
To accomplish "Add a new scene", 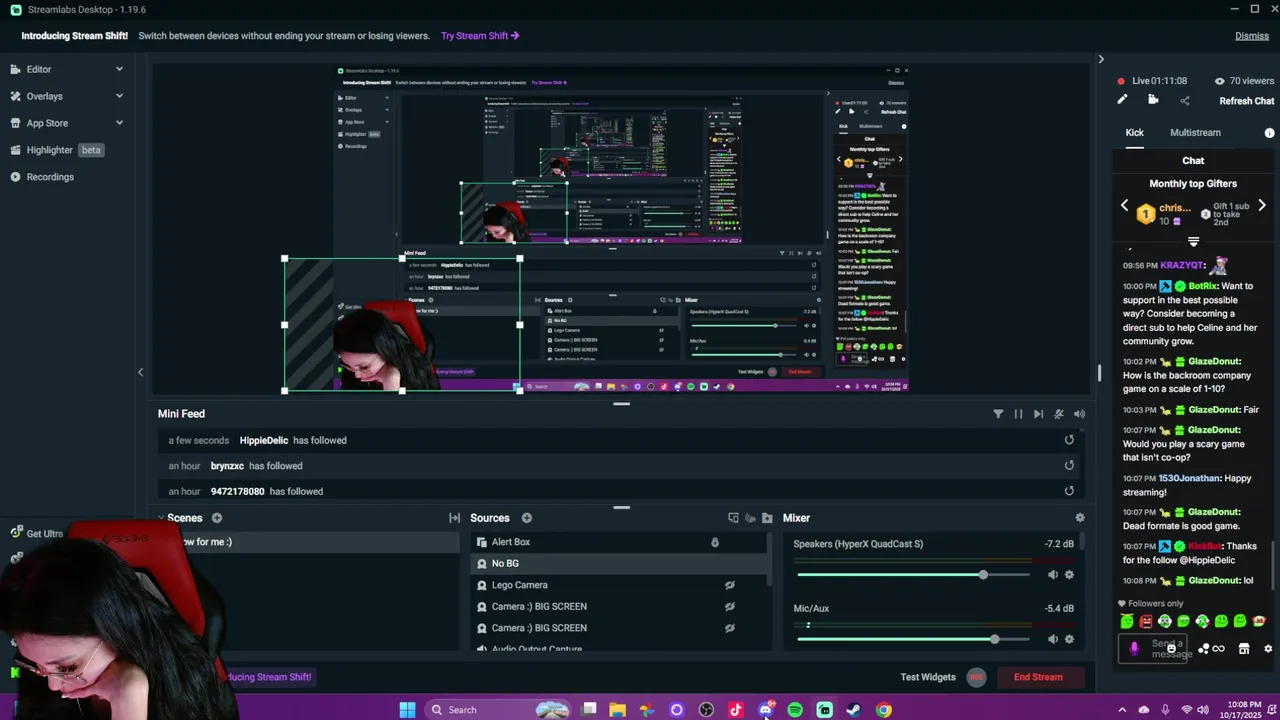I will point(217,518).
